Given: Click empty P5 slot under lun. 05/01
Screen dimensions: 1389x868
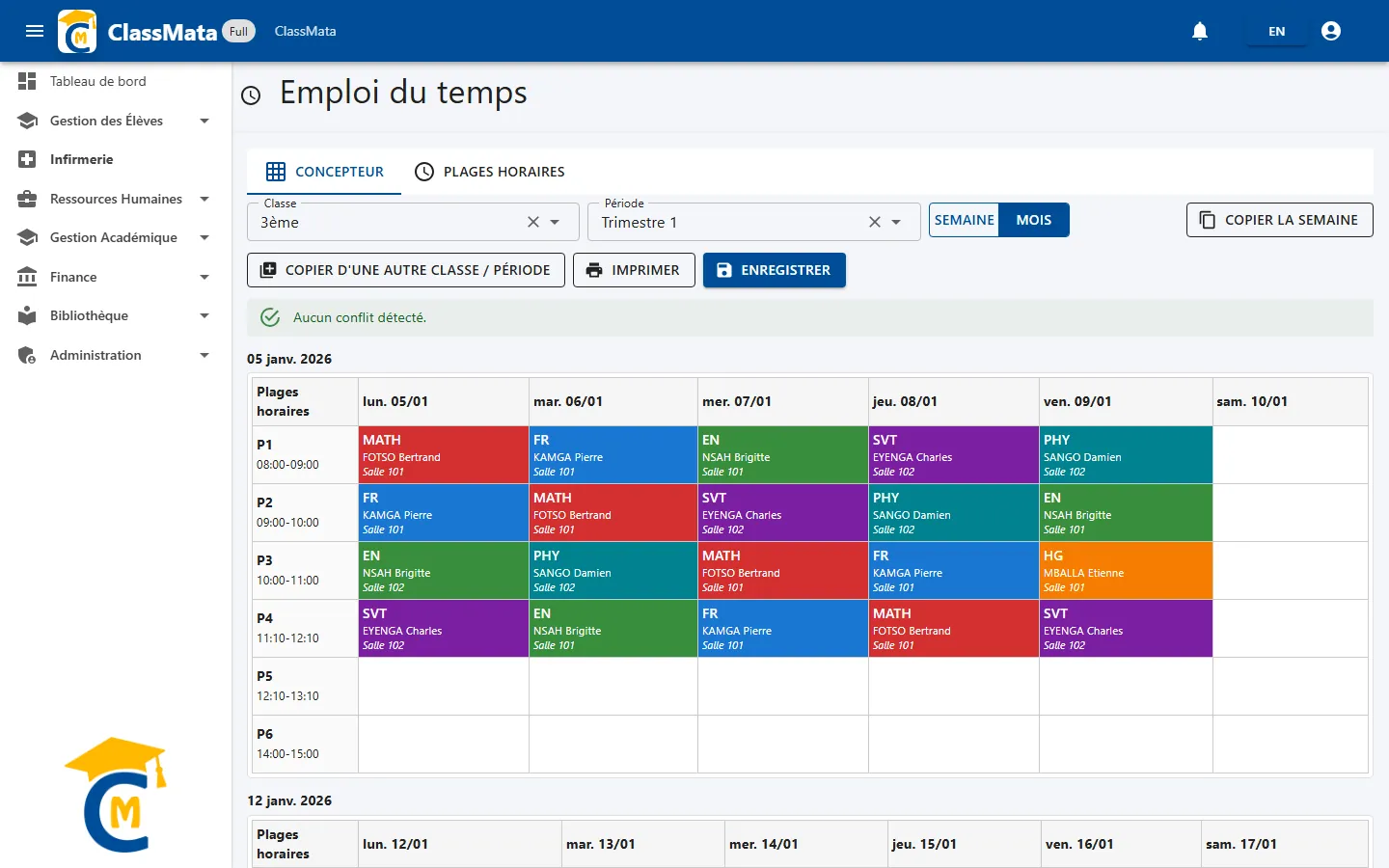Looking at the screenshot, I should click(444, 686).
